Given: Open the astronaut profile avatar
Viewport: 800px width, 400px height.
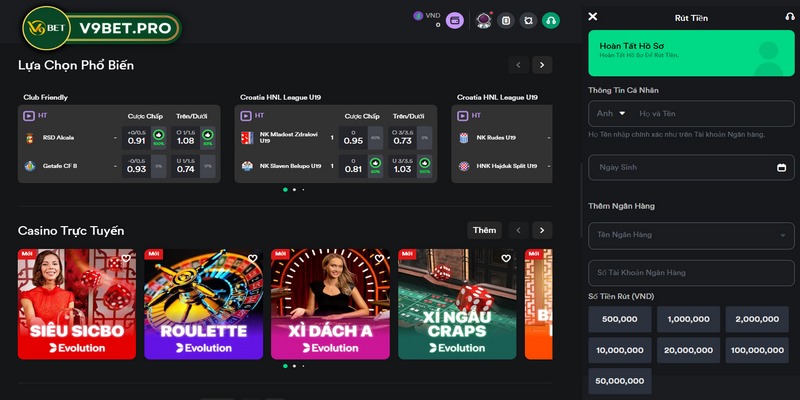Looking at the screenshot, I should 483,19.
